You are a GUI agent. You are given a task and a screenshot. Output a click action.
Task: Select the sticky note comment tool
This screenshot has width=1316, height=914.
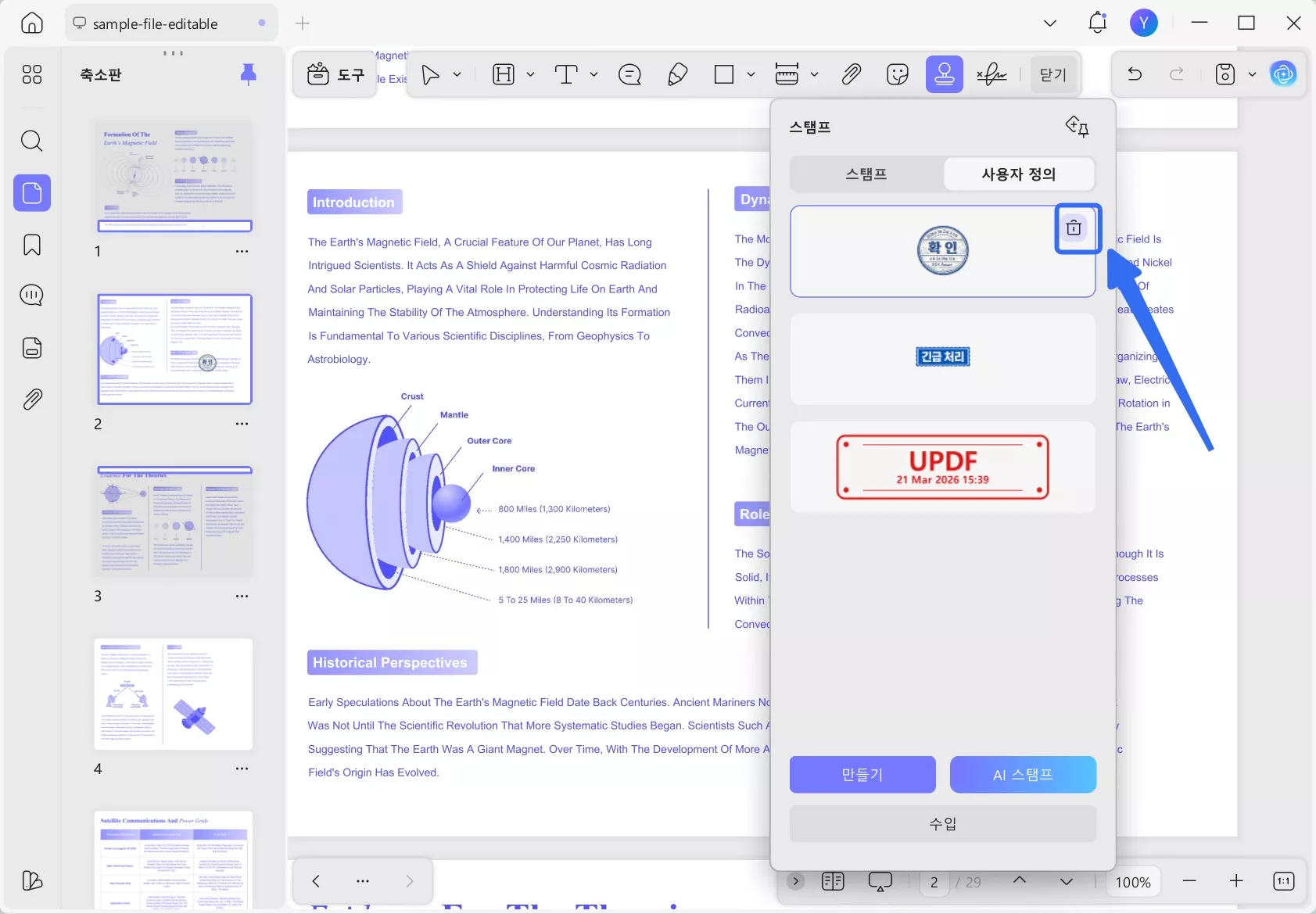point(629,74)
